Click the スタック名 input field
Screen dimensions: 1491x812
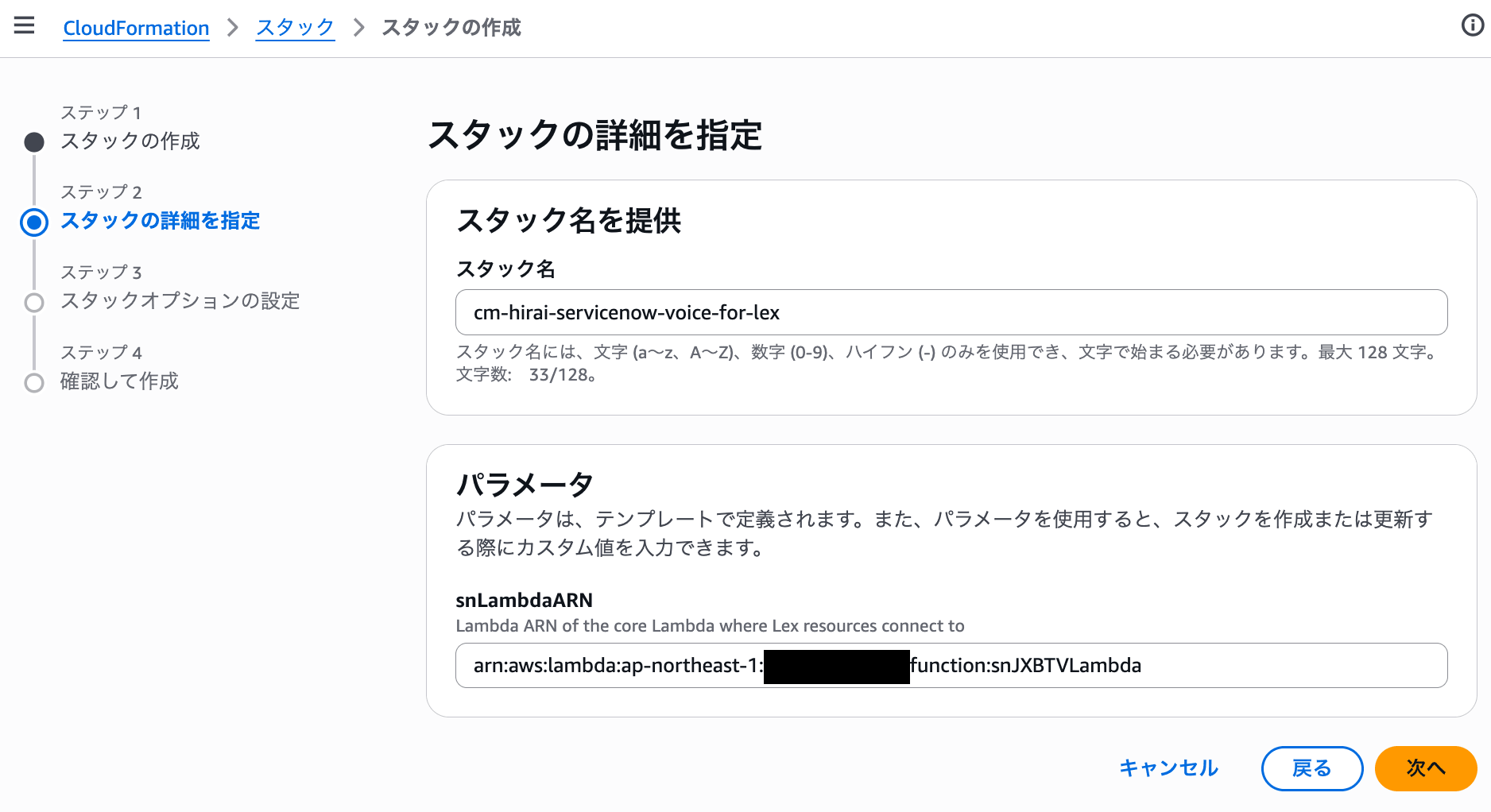click(x=951, y=312)
